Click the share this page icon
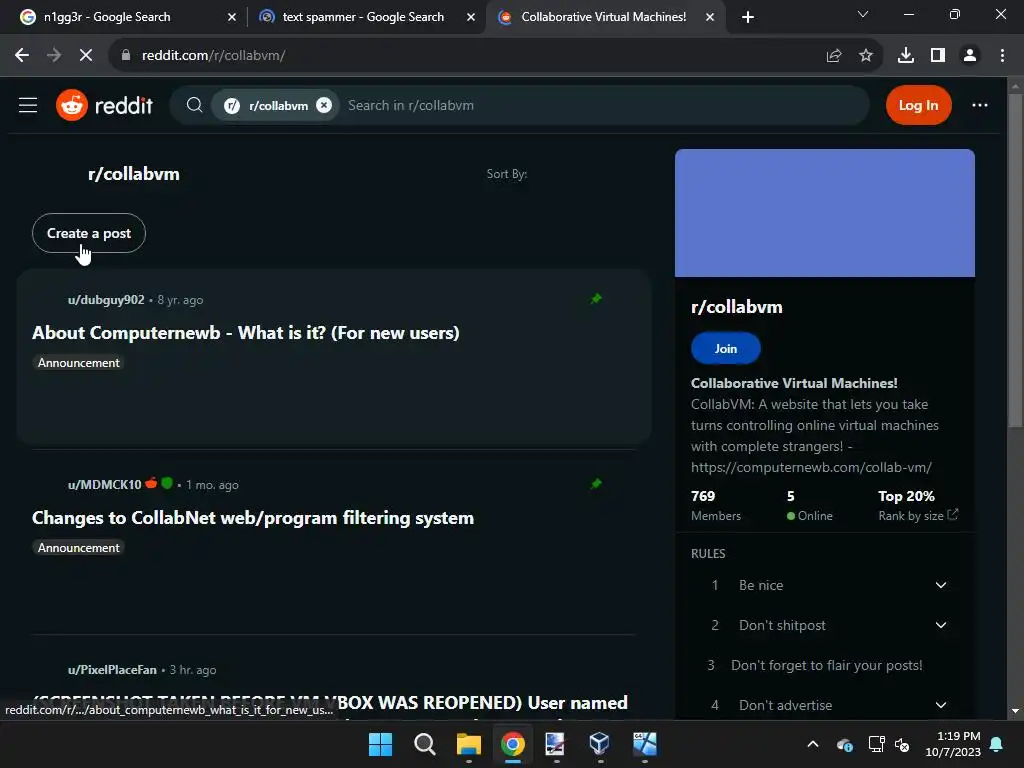 pyautogui.click(x=834, y=56)
